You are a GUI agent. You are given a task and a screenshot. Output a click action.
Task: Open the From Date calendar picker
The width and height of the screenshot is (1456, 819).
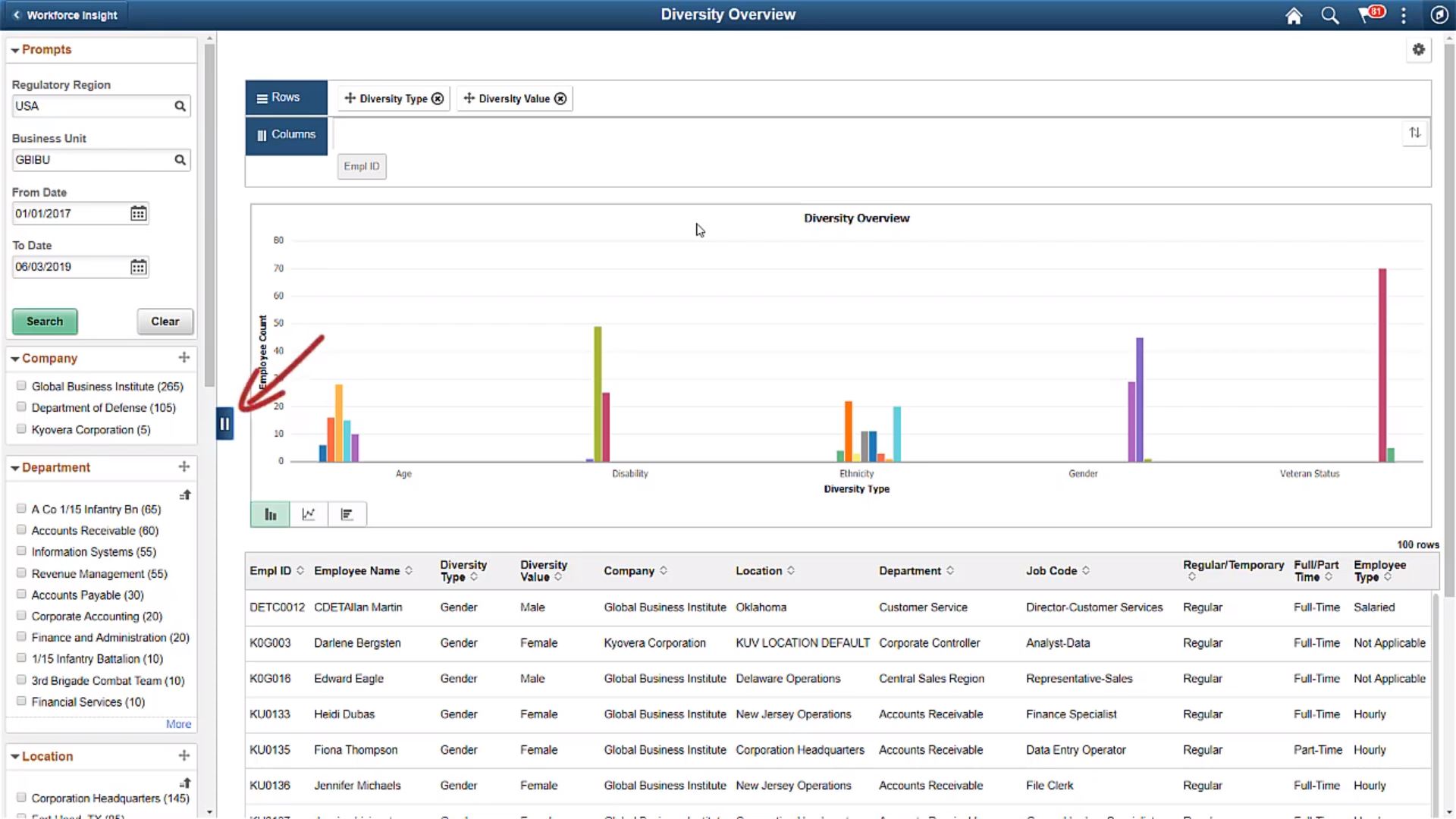(x=138, y=213)
